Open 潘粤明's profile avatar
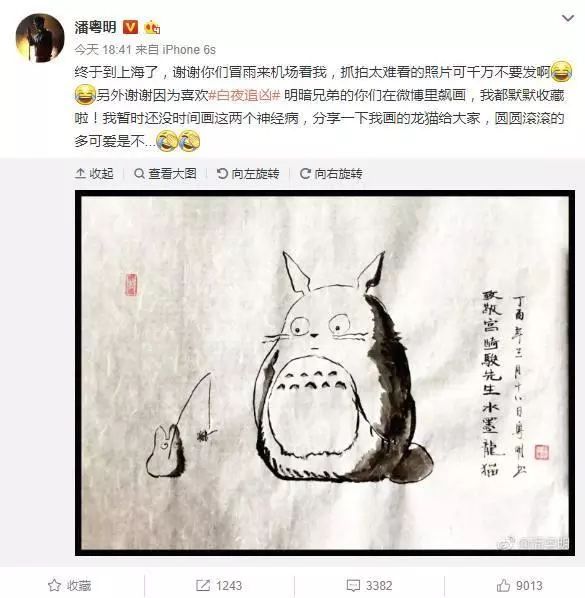This screenshot has height=598, width=585. 40,38
